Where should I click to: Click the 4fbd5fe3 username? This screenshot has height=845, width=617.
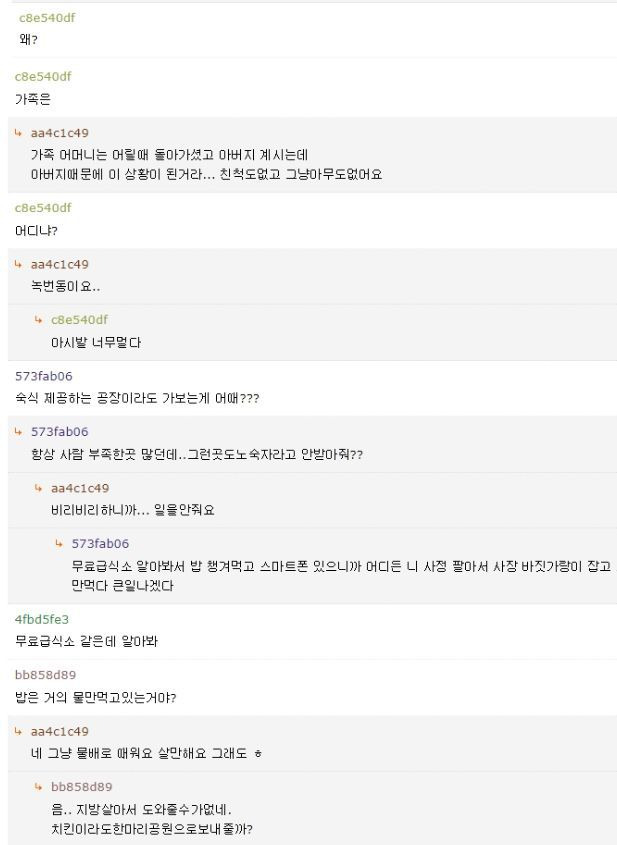coord(42,619)
